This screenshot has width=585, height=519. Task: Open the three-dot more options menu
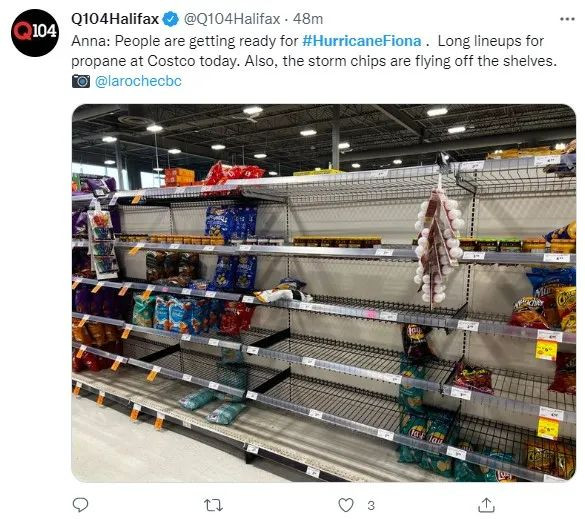(567, 19)
